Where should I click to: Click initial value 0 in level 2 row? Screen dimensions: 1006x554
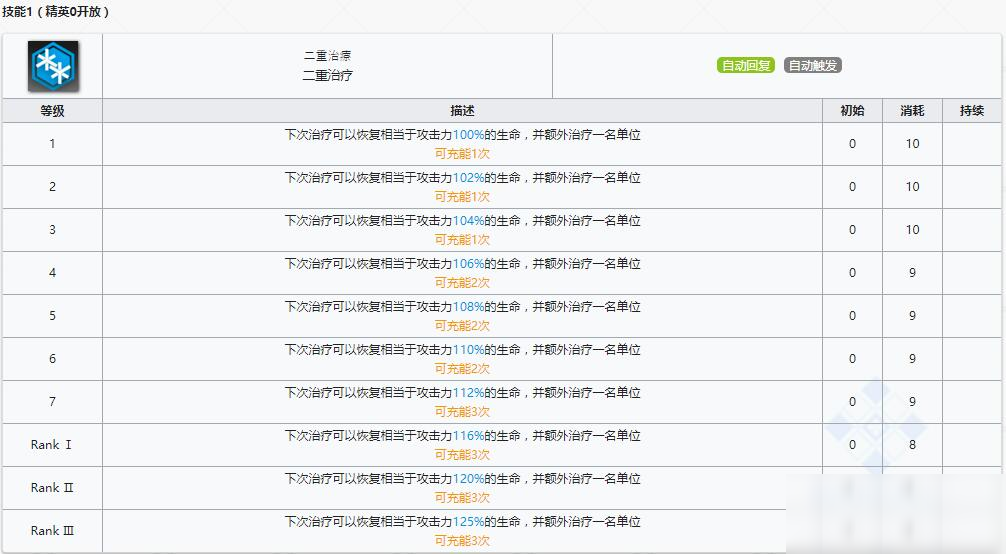click(852, 187)
